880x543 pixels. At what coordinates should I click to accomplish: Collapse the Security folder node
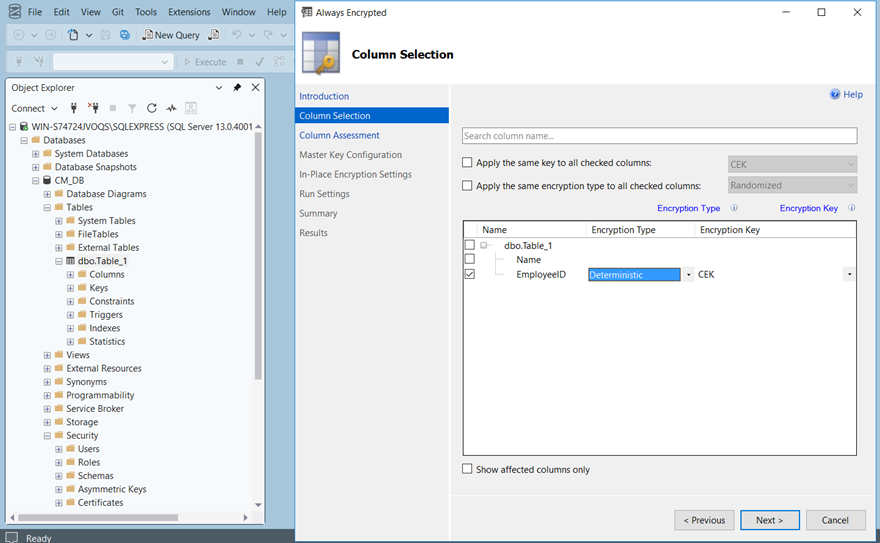pyautogui.click(x=47, y=436)
